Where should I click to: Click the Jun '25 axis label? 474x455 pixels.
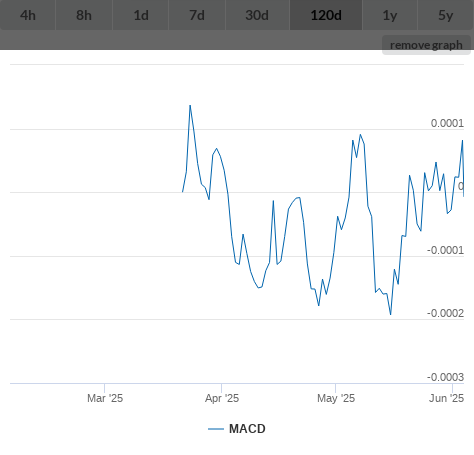coord(446,398)
